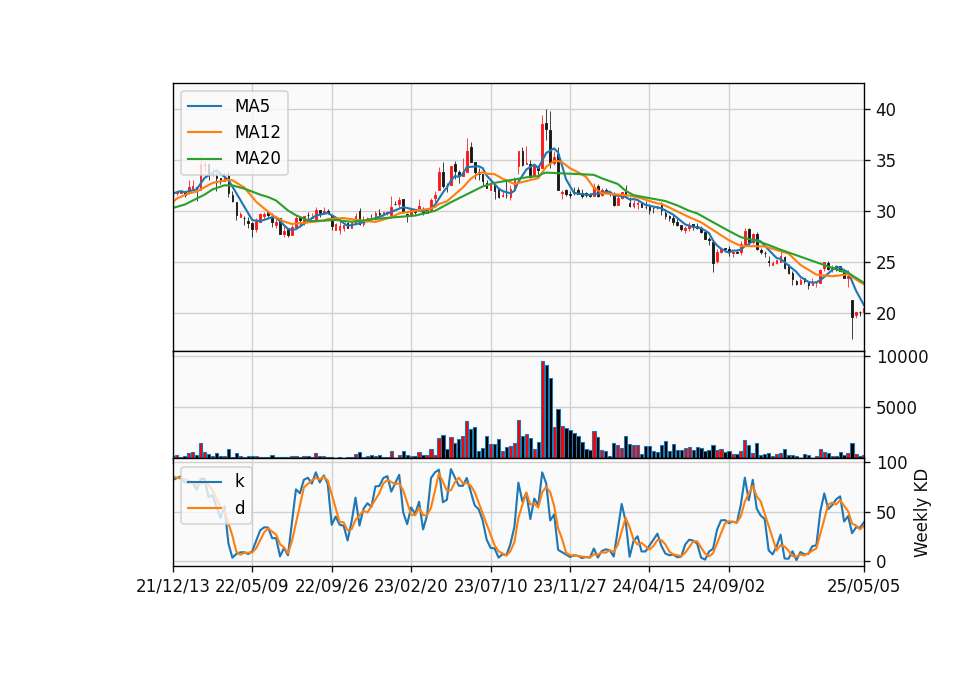
Task: Click the orange d legend line sample
Action: click(x=204, y=508)
